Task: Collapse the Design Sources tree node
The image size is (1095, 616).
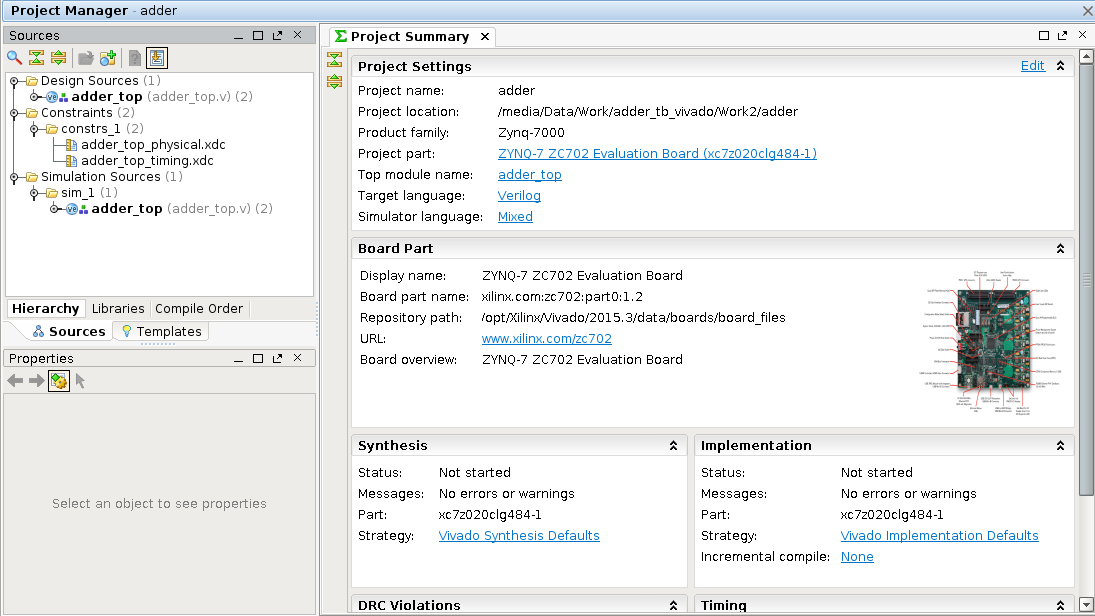Action: [14, 81]
